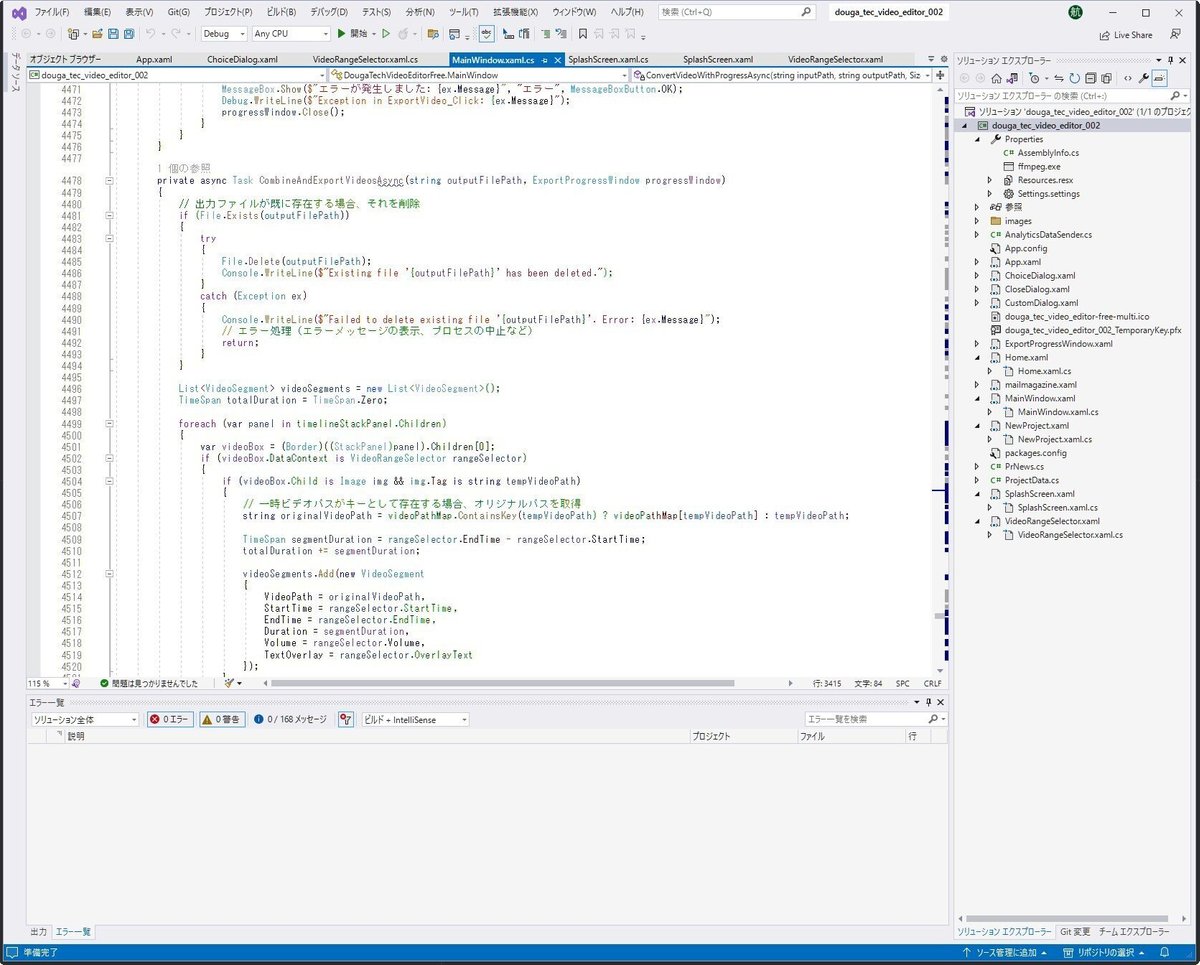Click the split editor plus icon
This screenshot has width=1200, height=965.
942,75
